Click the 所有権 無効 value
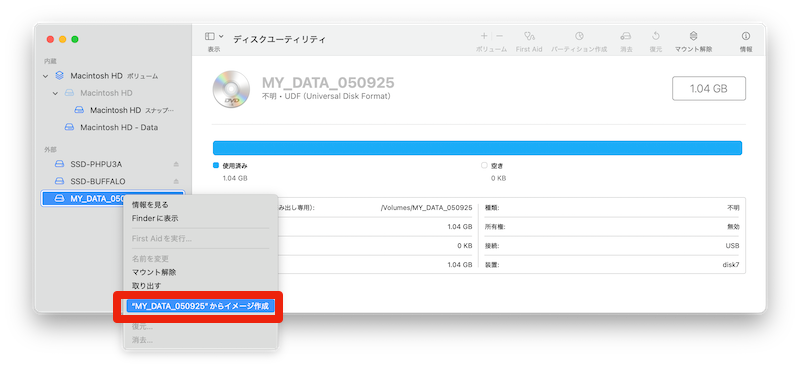The image size is (800, 366). pos(733,227)
